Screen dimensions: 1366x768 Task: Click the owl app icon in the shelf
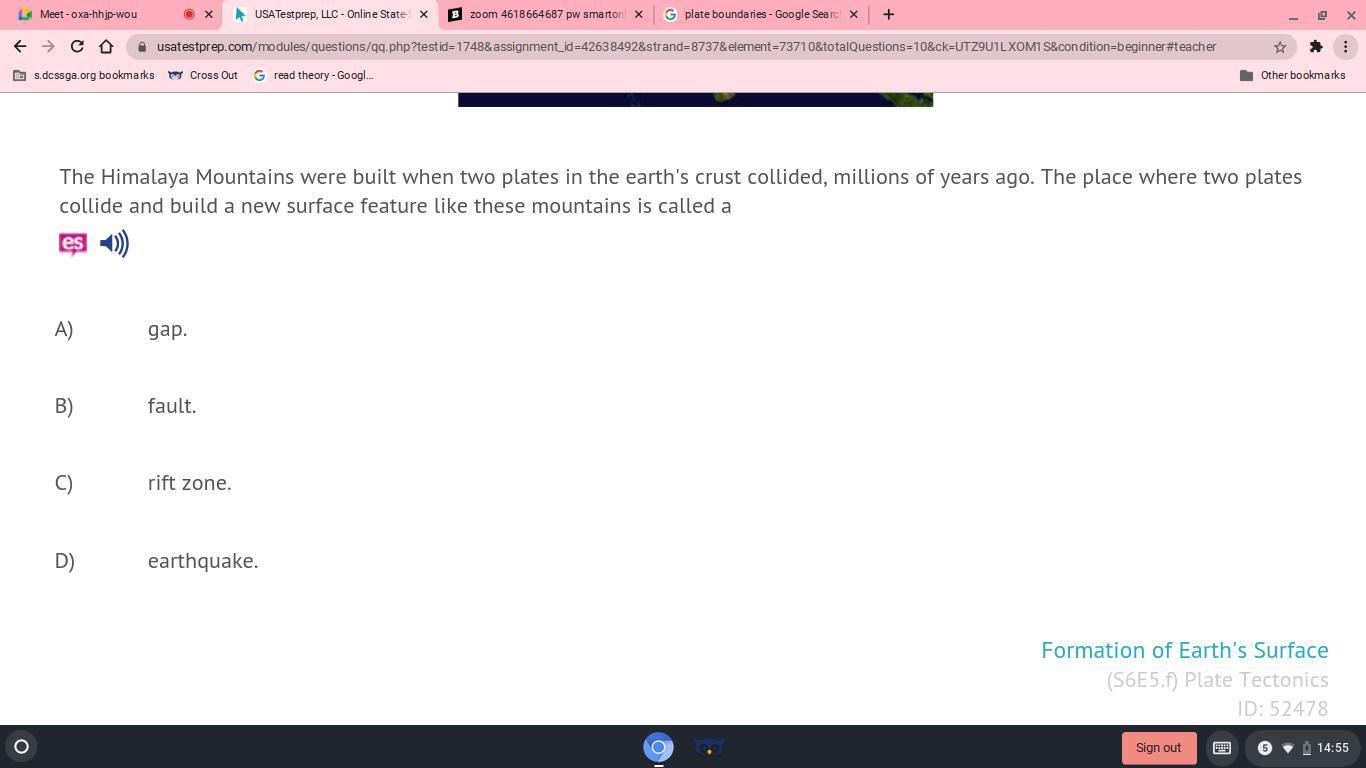(x=709, y=747)
